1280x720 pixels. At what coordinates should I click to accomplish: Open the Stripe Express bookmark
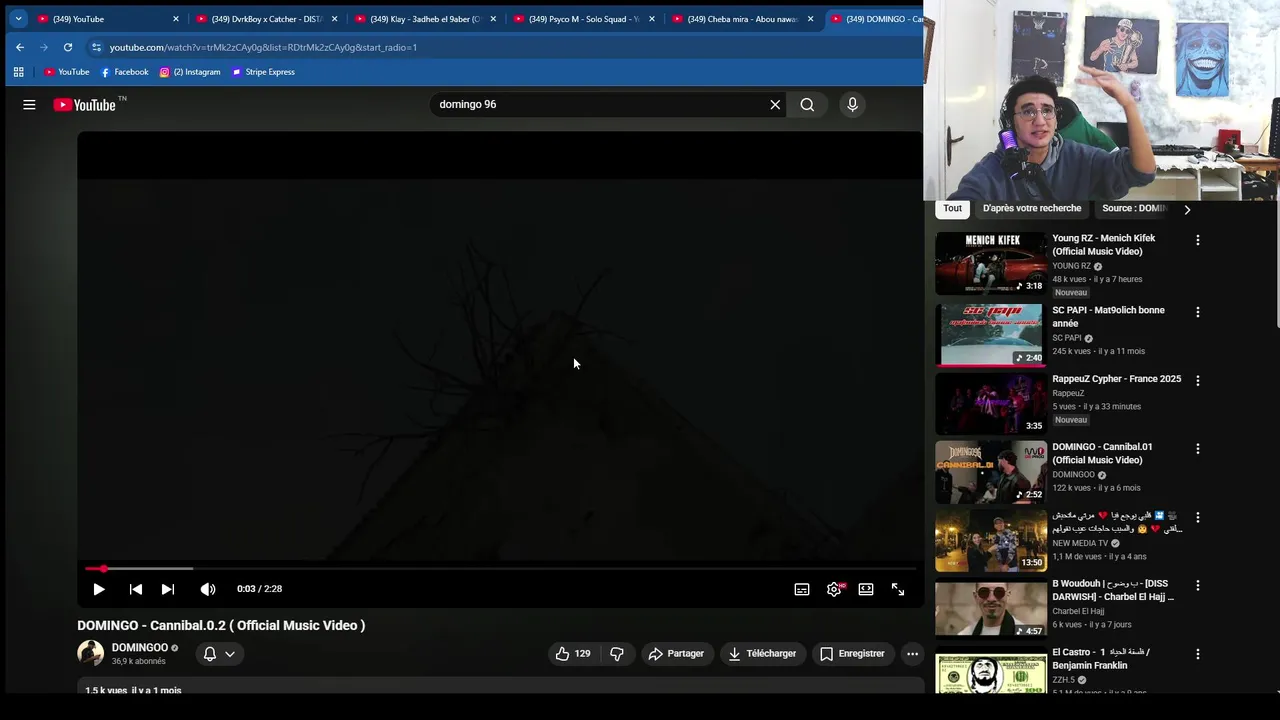(263, 72)
